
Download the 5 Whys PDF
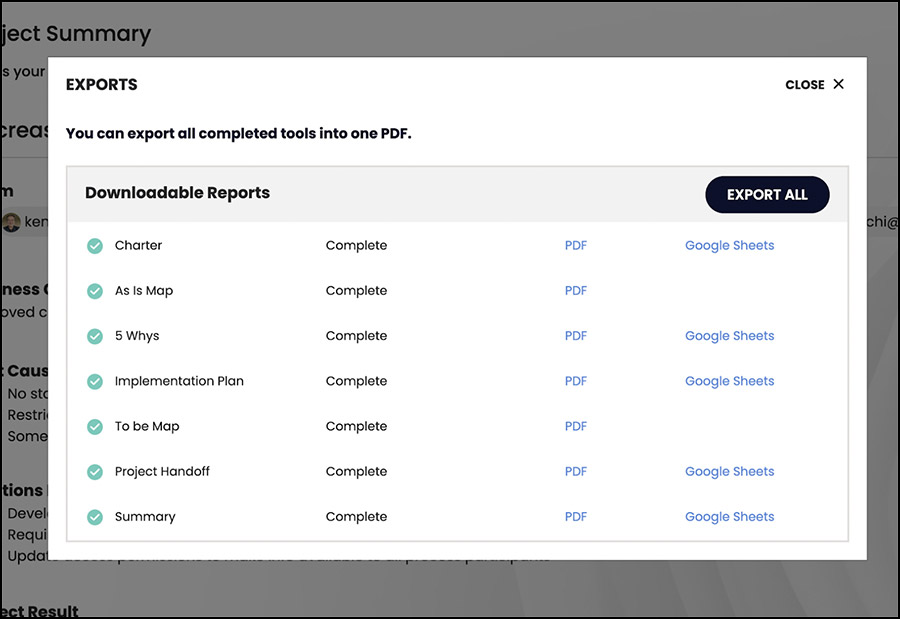click(x=576, y=335)
